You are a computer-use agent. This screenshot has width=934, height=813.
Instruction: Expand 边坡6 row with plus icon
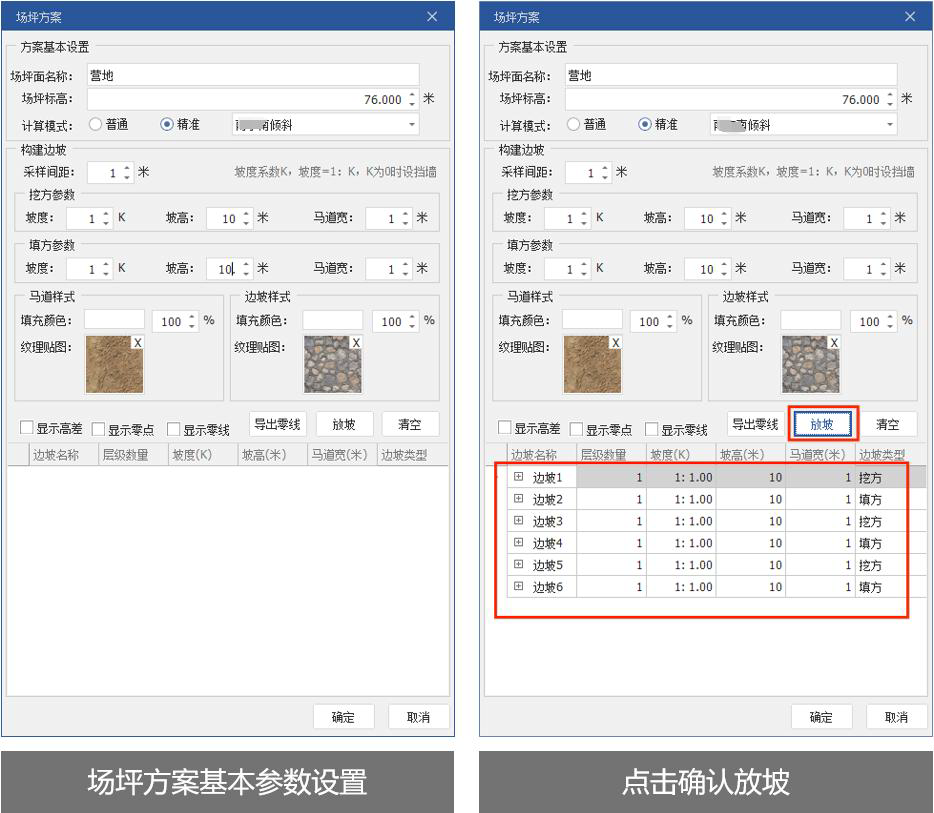pyautogui.click(x=518, y=587)
